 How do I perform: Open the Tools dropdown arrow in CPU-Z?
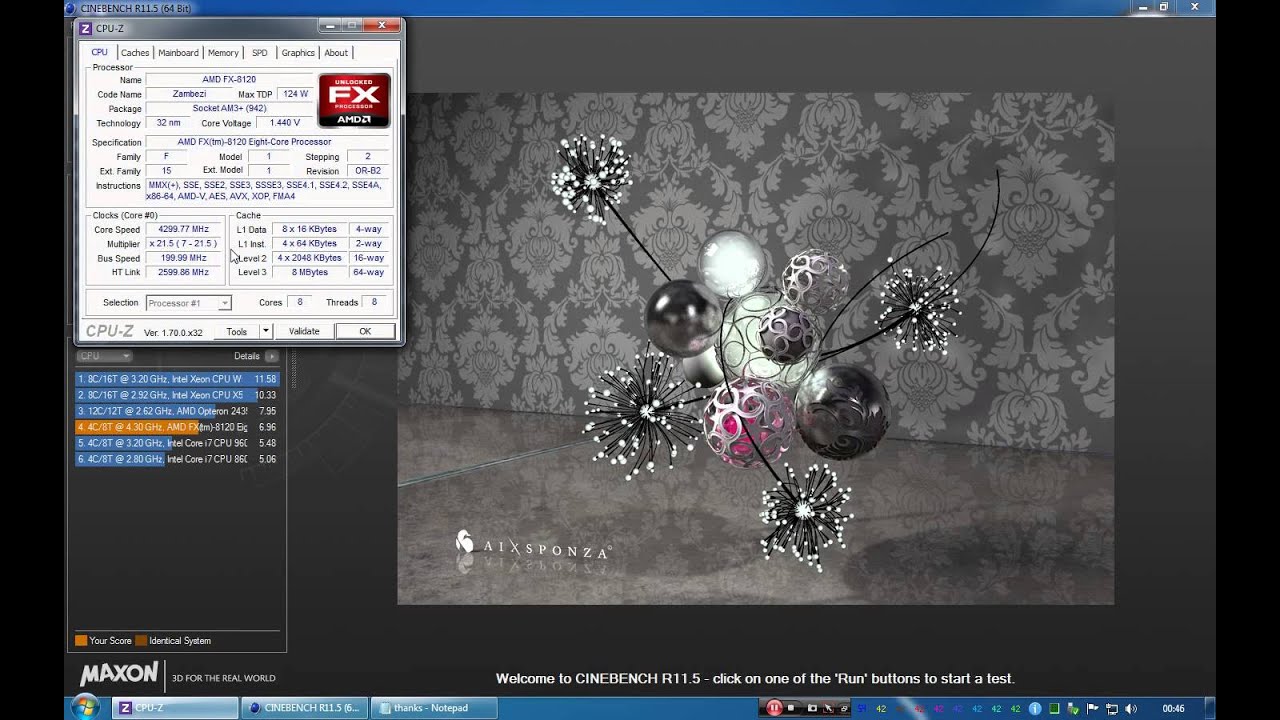[266, 331]
